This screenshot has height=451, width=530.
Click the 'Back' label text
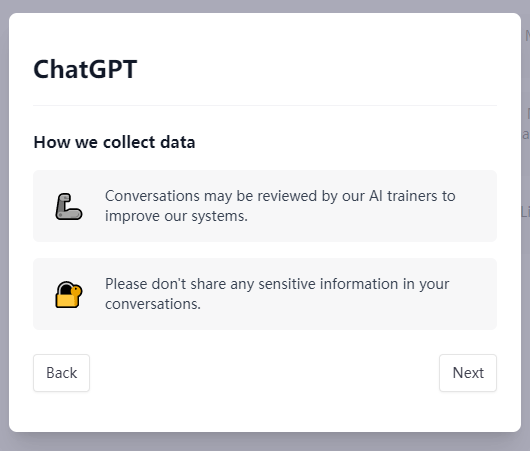click(62, 373)
